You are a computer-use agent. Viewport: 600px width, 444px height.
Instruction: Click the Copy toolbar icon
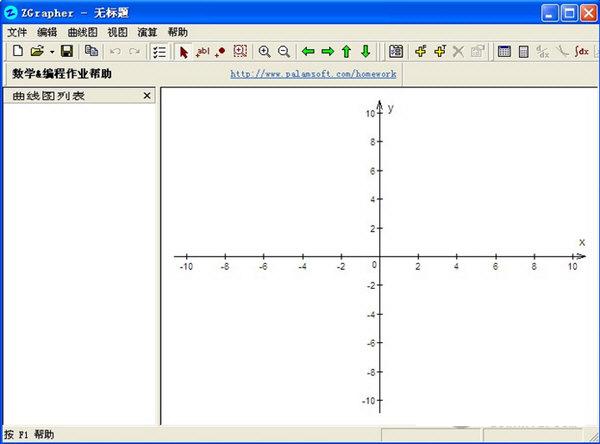(91, 51)
